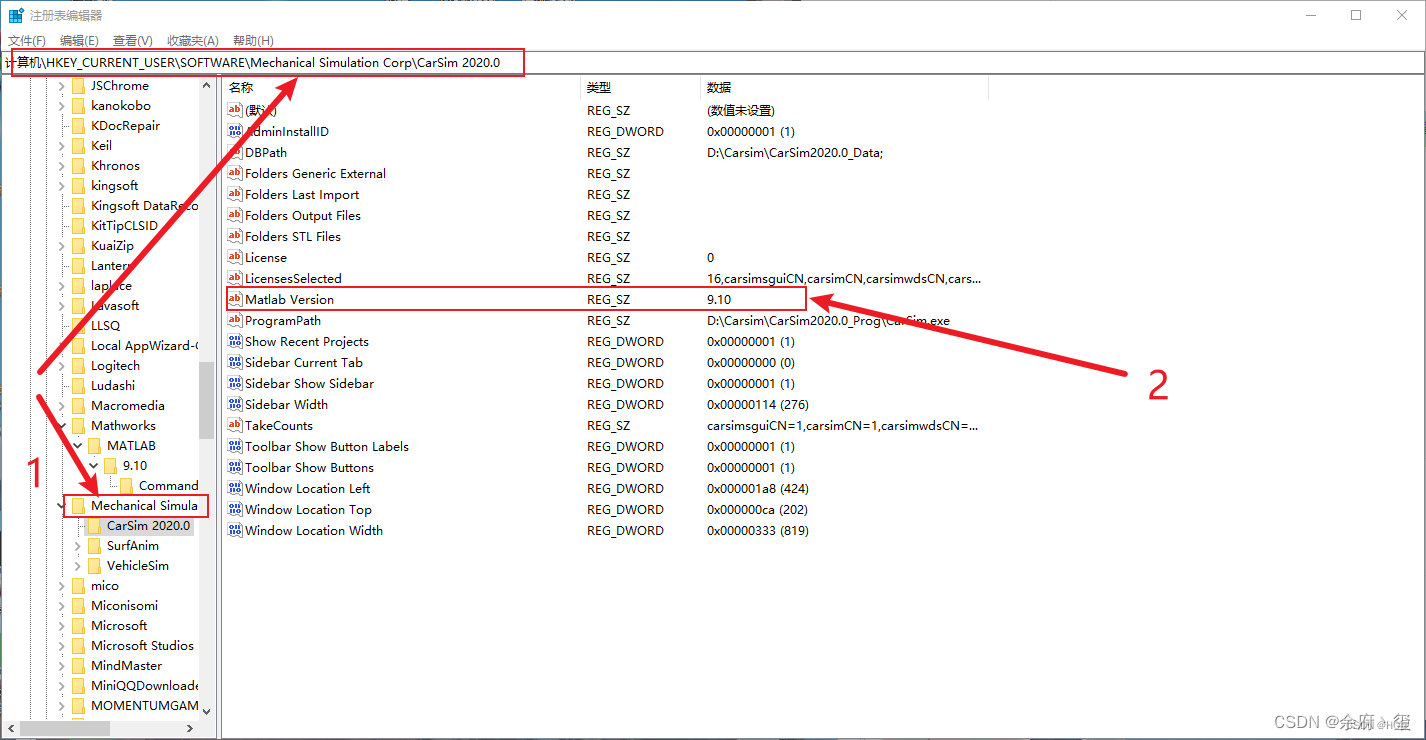Click the 9.10 data cell
The height and width of the screenshot is (740, 1426).
click(x=720, y=299)
